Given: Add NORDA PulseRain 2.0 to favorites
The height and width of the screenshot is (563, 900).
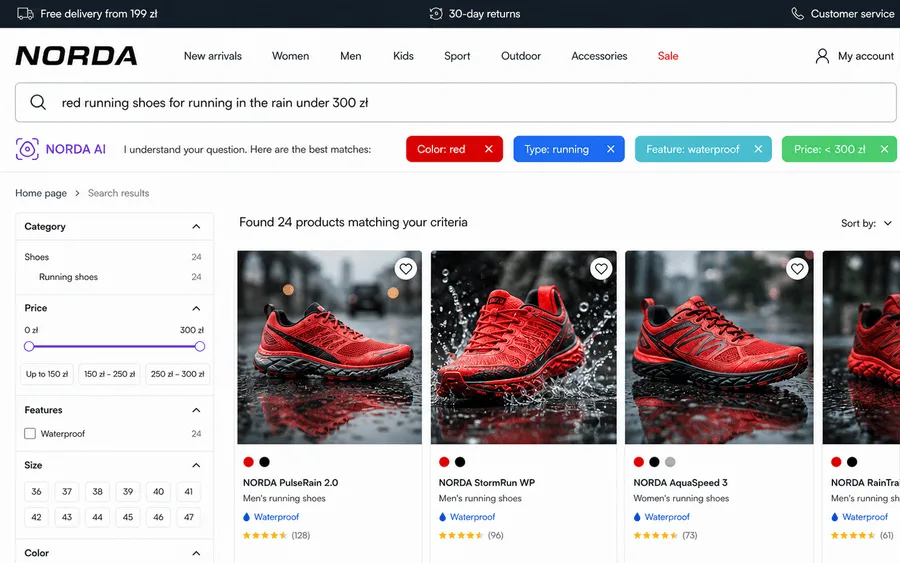Looking at the screenshot, I should tap(406, 269).
